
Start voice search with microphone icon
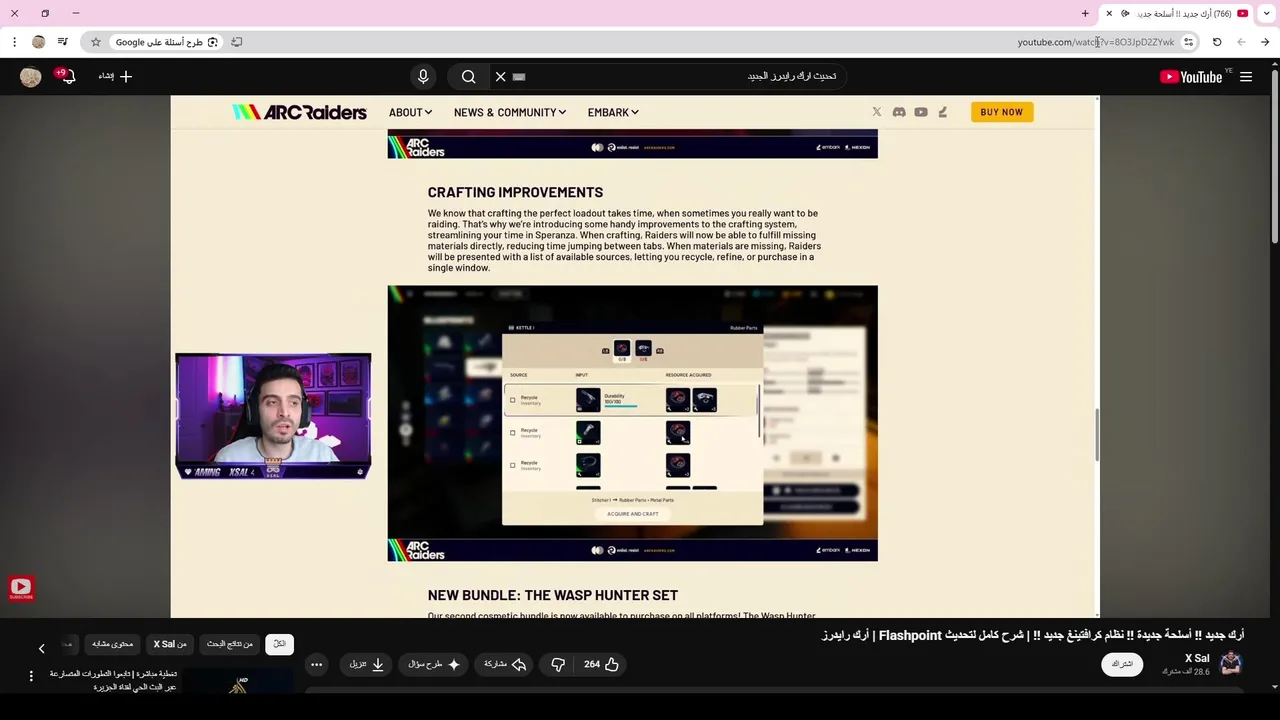tap(423, 77)
